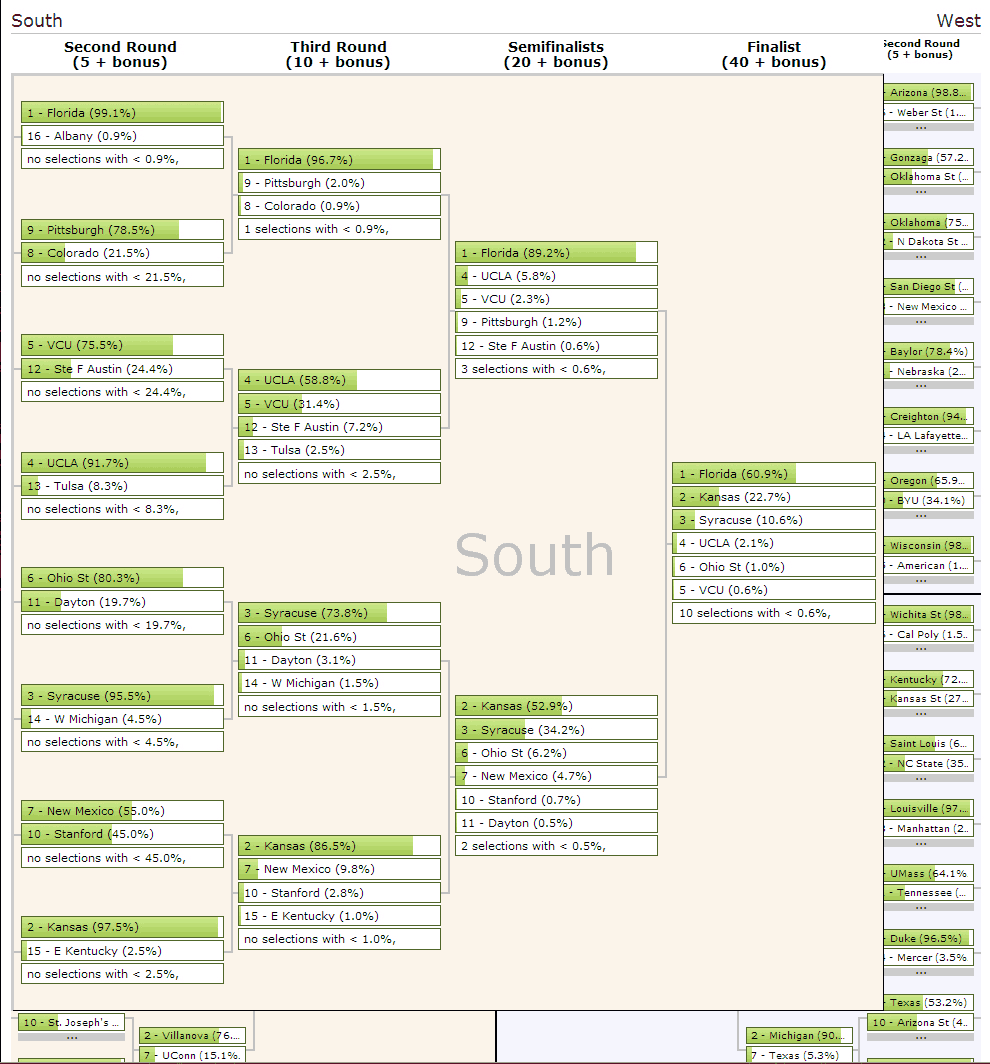Click the 2 - Michigan entry at bottom
The image size is (990, 1064).
click(799, 1036)
